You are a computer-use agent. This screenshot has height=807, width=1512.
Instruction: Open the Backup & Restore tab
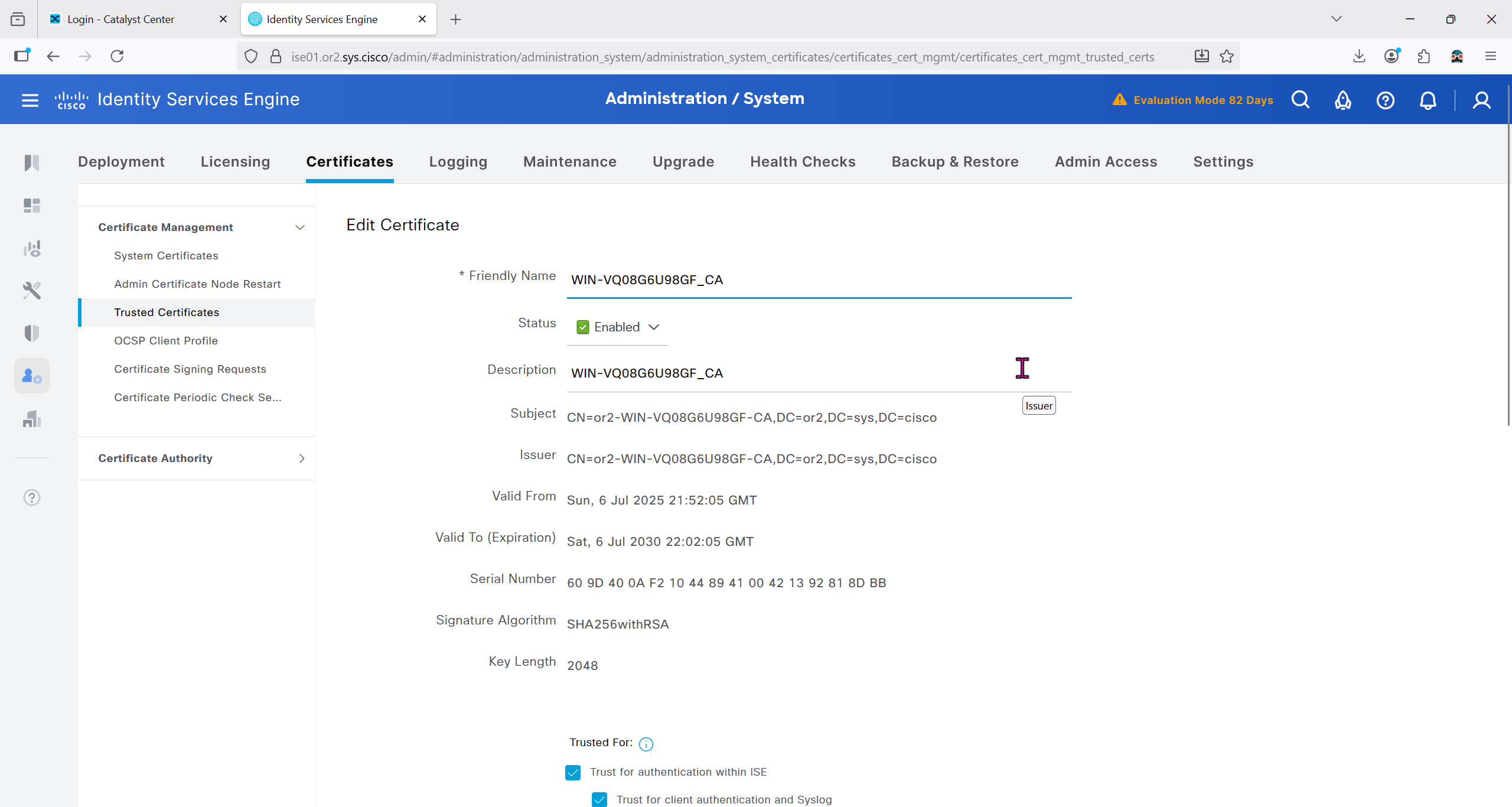point(954,162)
